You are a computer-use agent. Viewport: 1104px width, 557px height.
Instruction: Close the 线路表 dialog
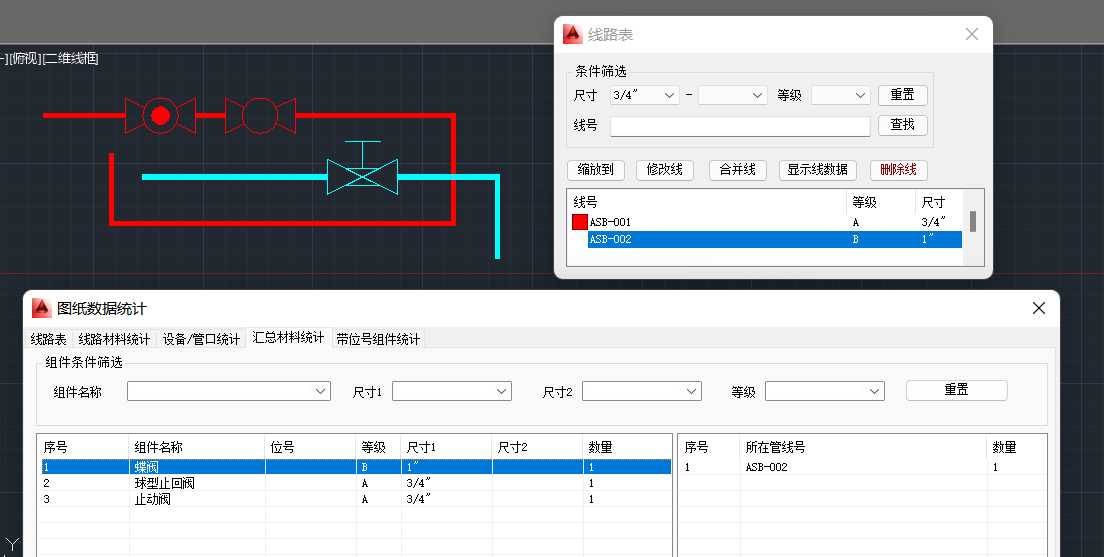tap(971, 34)
